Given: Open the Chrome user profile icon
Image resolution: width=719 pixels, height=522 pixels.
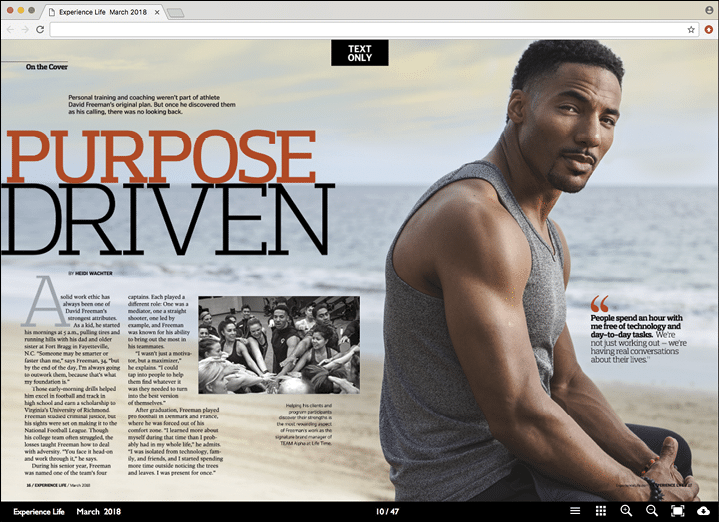Looking at the screenshot, I should click(x=706, y=9).
